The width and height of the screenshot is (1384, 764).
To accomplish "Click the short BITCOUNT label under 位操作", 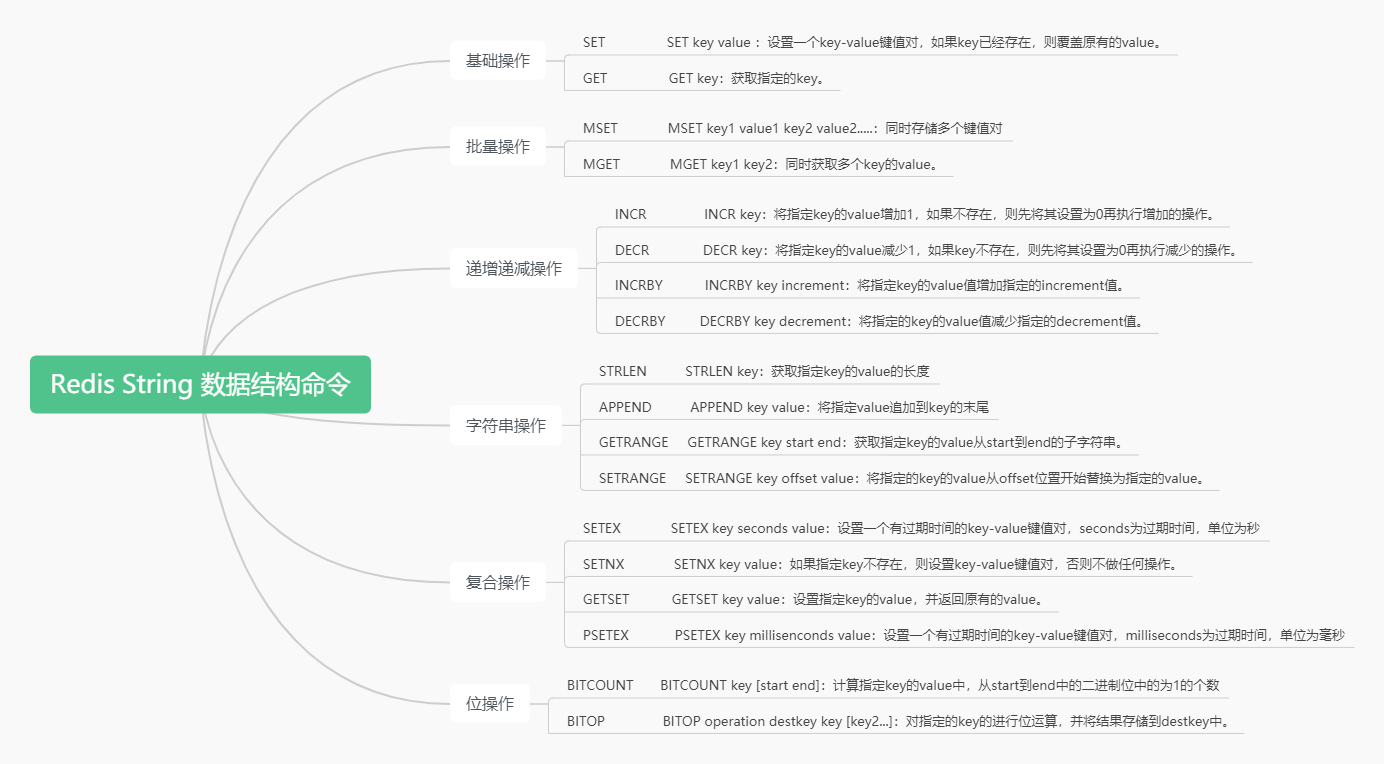I will pyautogui.click(x=600, y=685).
